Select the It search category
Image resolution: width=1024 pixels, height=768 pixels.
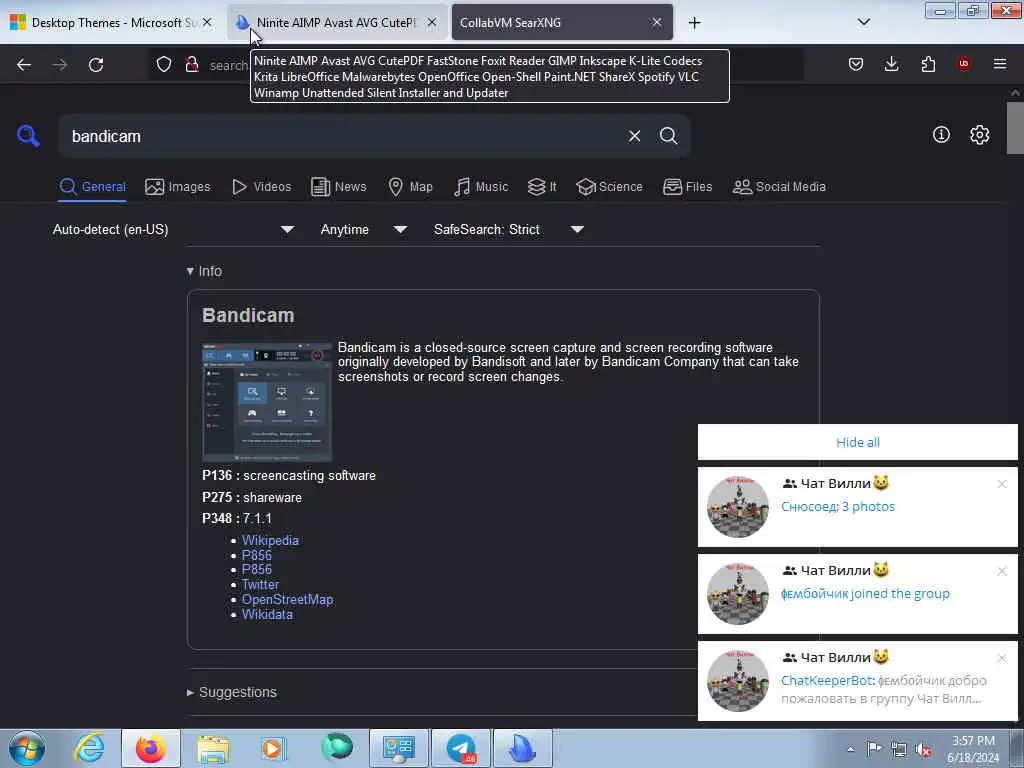pos(542,187)
